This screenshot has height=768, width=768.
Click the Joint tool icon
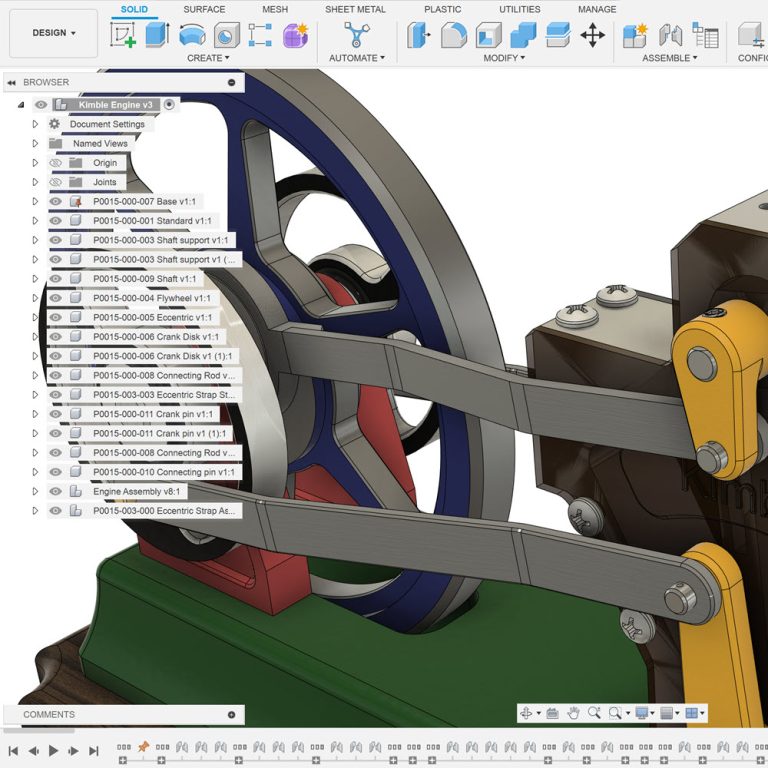point(671,35)
